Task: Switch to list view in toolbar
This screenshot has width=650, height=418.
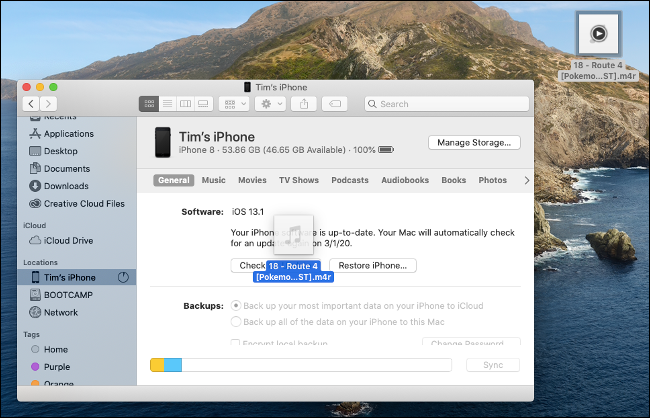Action: (x=167, y=103)
